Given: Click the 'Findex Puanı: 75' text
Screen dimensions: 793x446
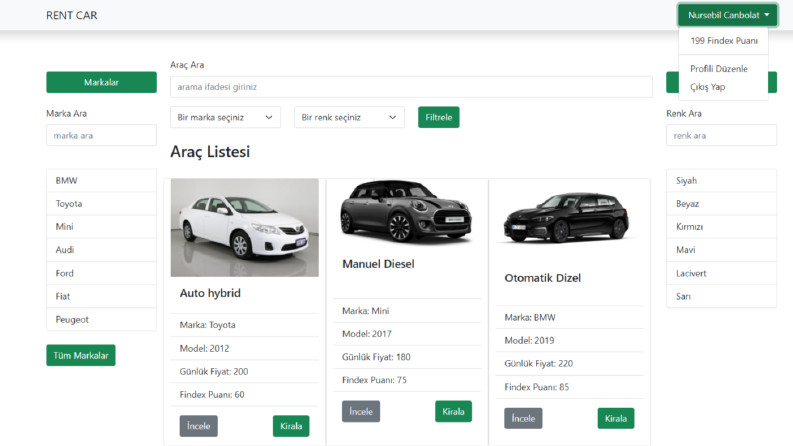Looking at the screenshot, I should (374, 380).
